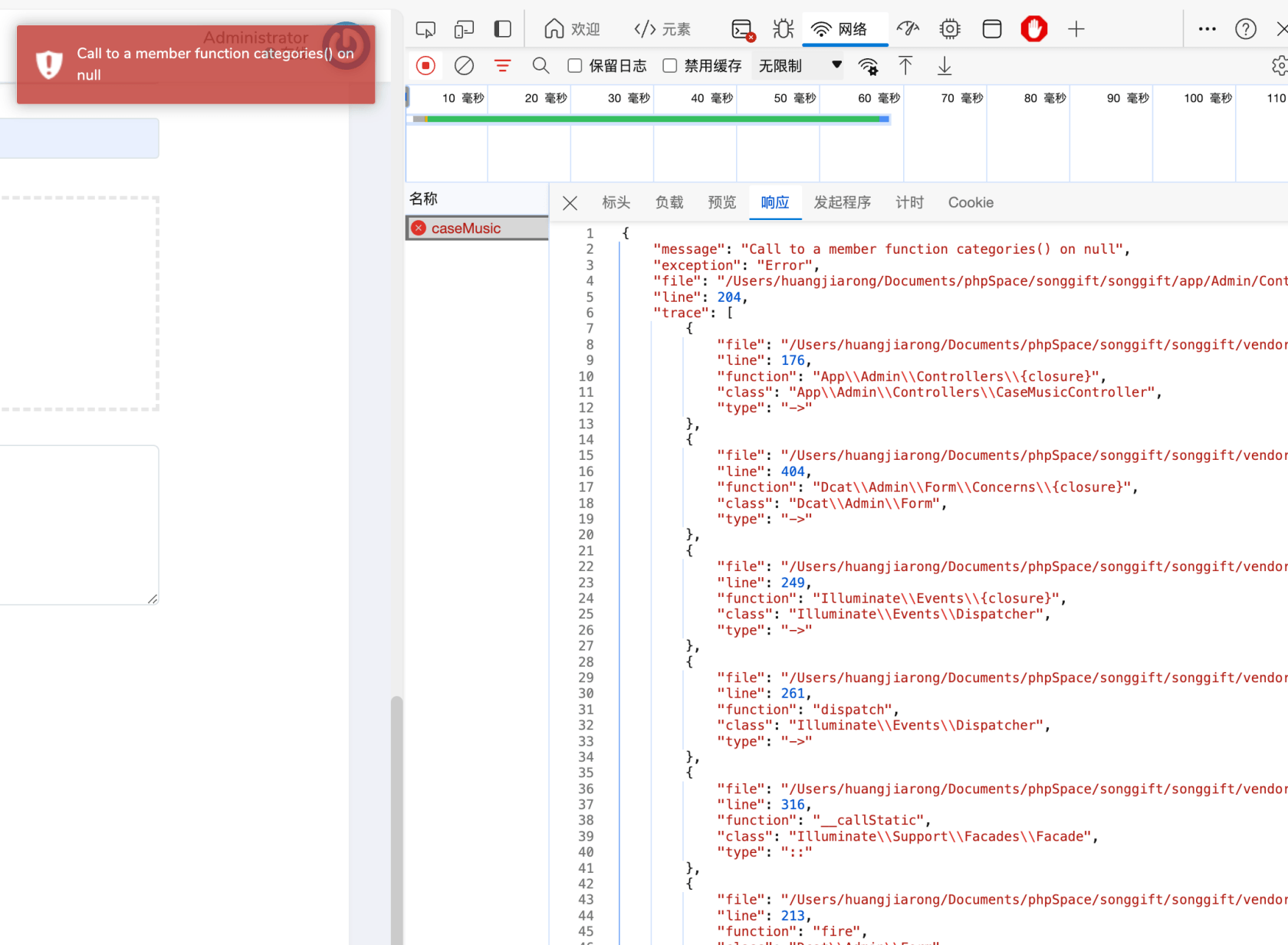This screenshot has height=945, width=1288.
Task: Open the throttling dropdown showing 无限制
Action: [800, 66]
